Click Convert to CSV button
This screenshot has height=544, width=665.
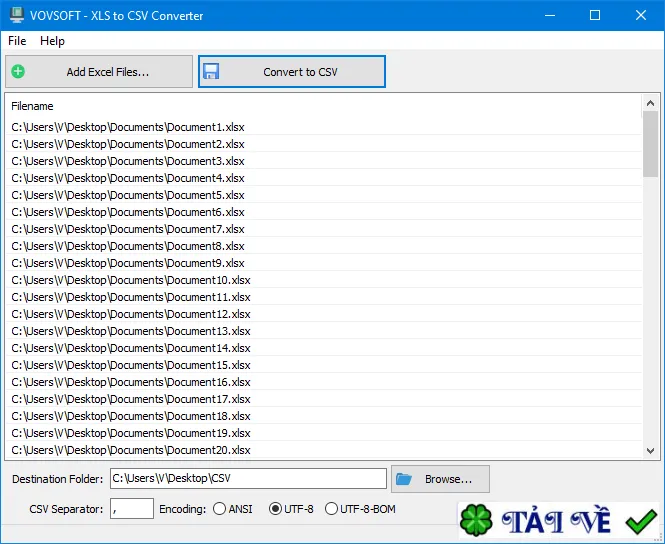tap(292, 72)
